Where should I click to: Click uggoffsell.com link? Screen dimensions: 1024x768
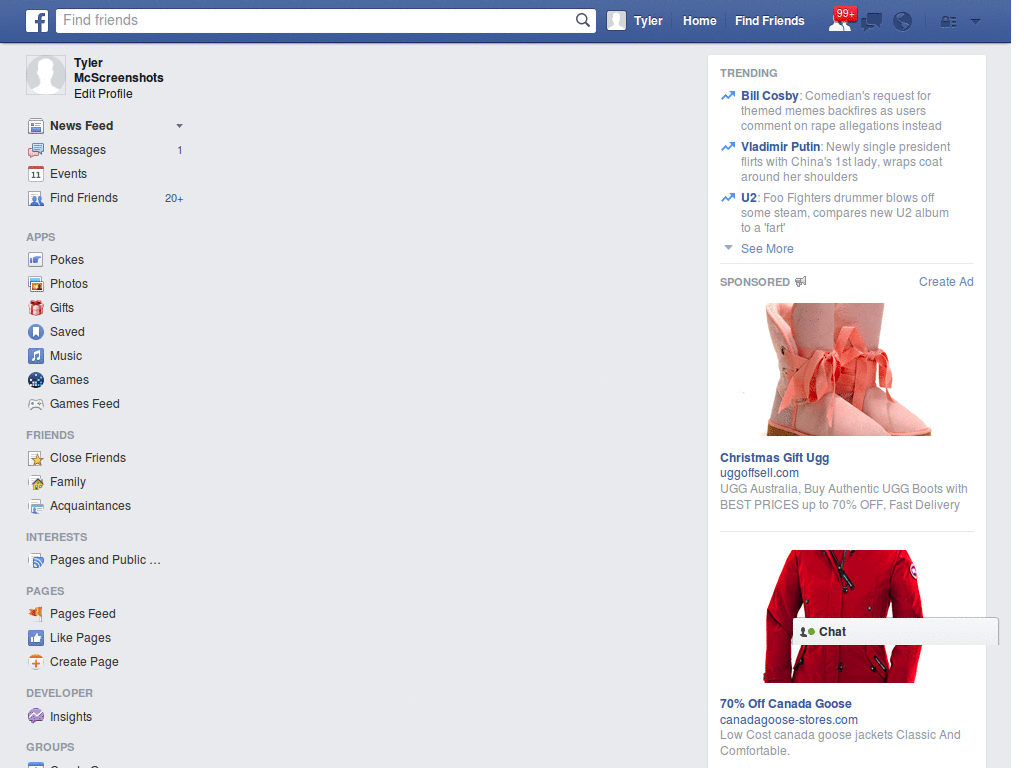[759, 473]
